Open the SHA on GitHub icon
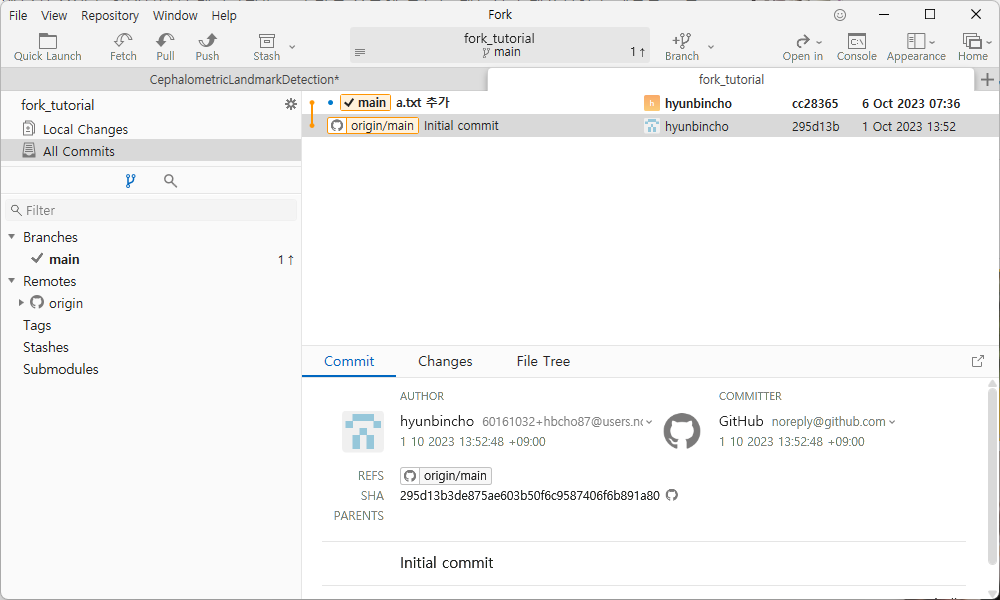 tap(672, 495)
